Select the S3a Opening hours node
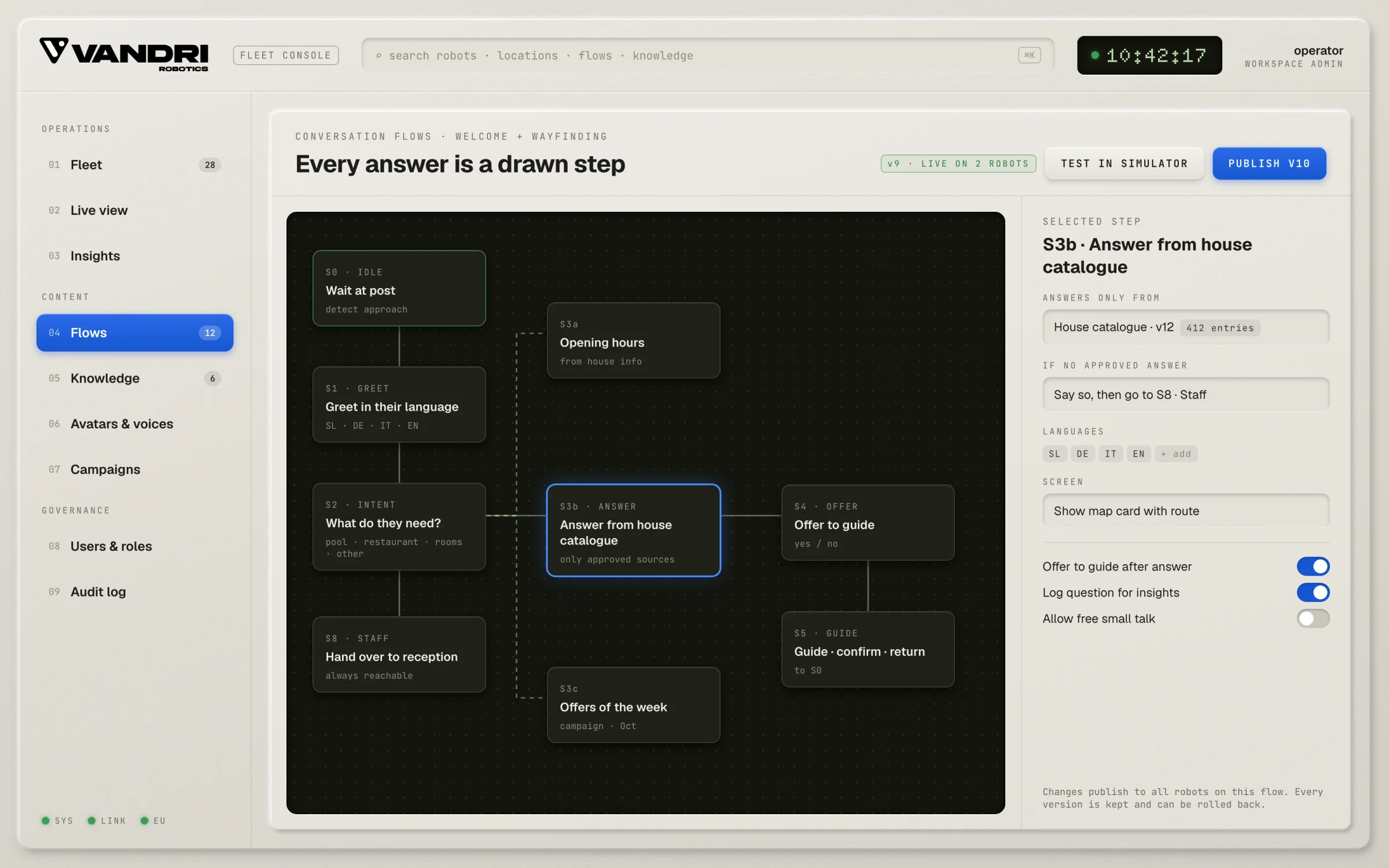Screen dimensions: 1389x868 (633, 340)
